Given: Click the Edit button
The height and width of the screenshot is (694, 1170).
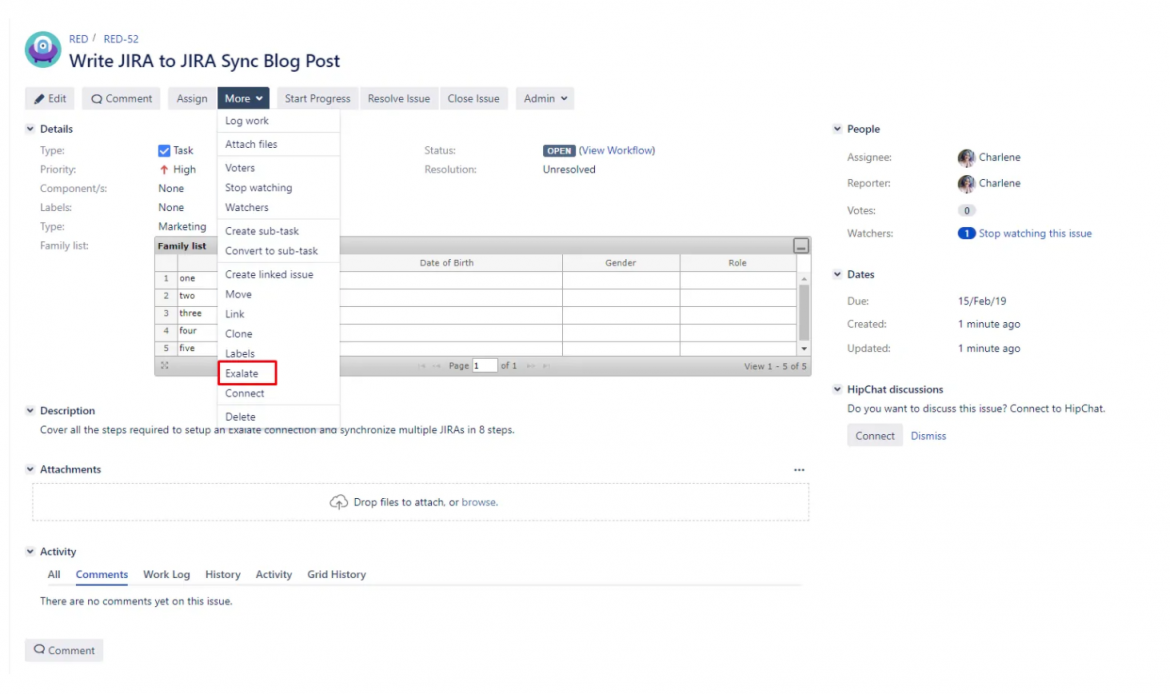Looking at the screenshot, I should pyautogui.click(x=50, y=99).
